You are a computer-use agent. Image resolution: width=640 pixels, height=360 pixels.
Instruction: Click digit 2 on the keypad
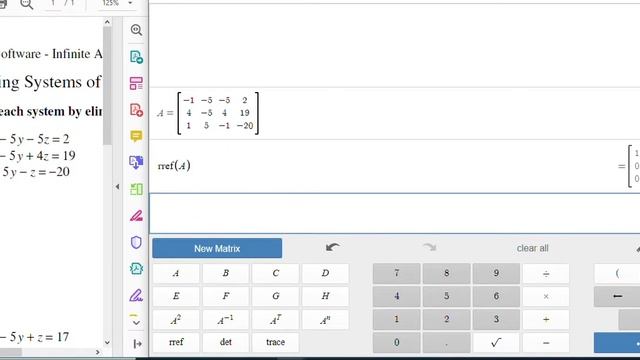[447, 320]
